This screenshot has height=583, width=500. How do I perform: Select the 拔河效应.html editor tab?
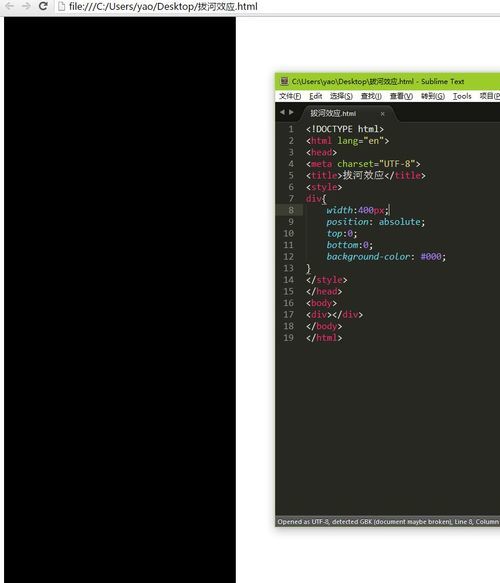pyautogui.click(x=333, y=113)
